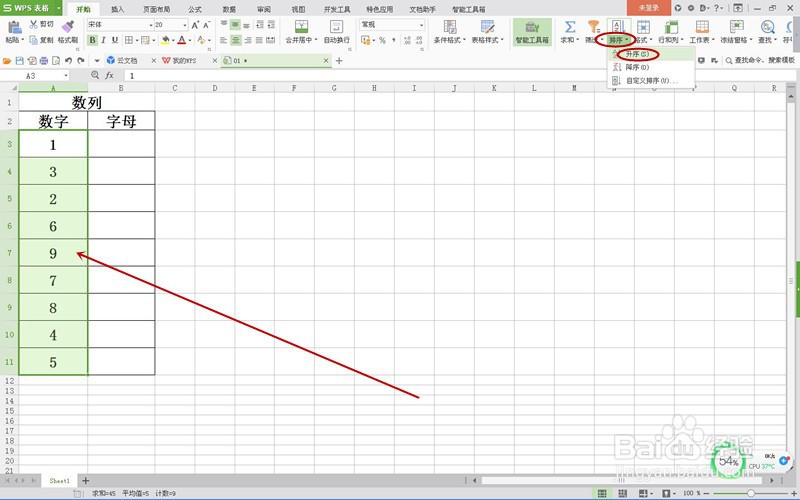Click the Auto Wrap (自动换行) icon
Viewport: 800px width, 500px height.
point(336,27)
